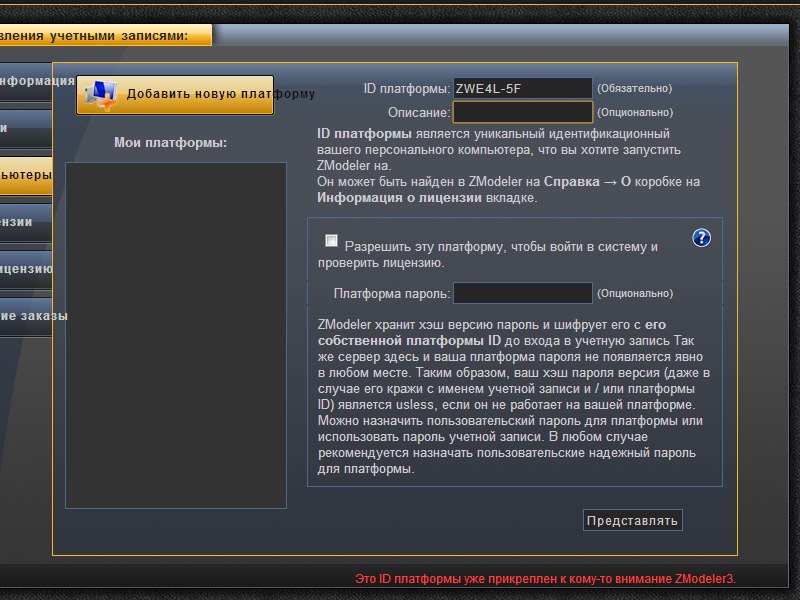Select the highlighted 'ьютеры' sidebar tab
This screenshot has height=600, width=800.
pyautogui.click(x=26, y=175)
